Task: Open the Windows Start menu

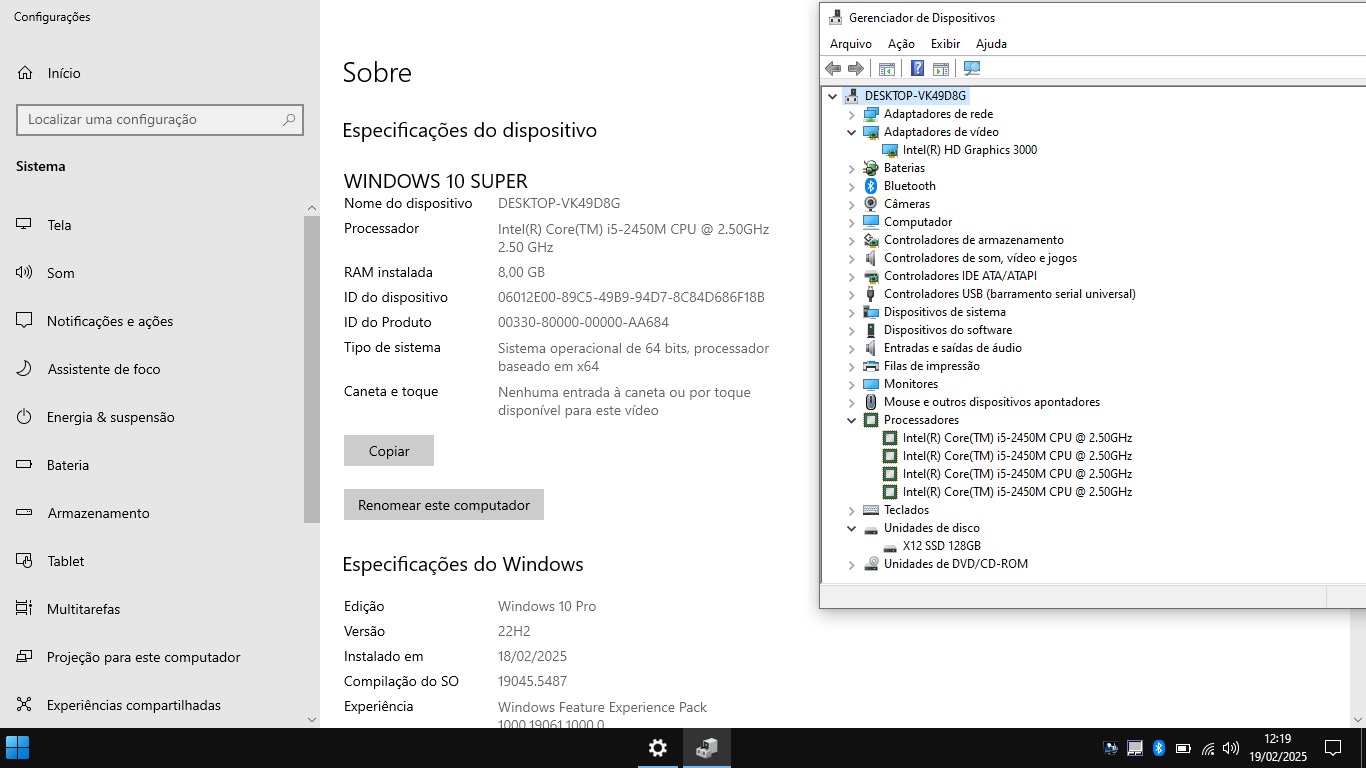Action: coord(18,748)
